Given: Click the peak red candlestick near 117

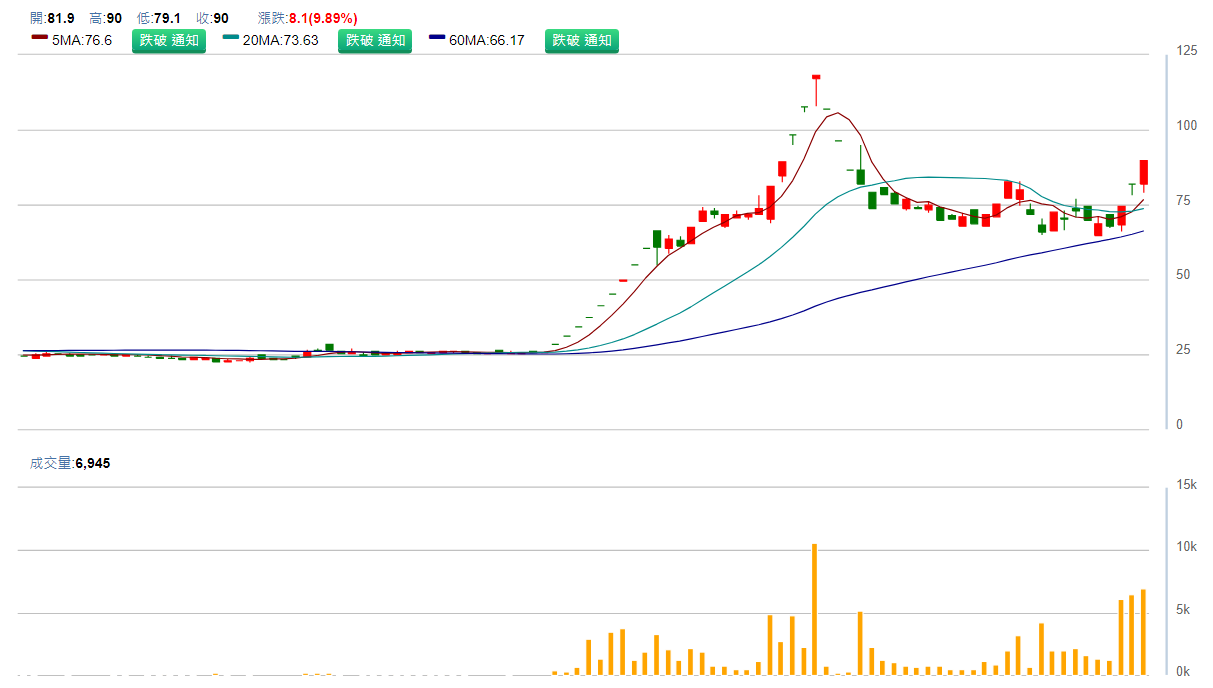Looking at the screenshot, I should [x=816, y=88].
